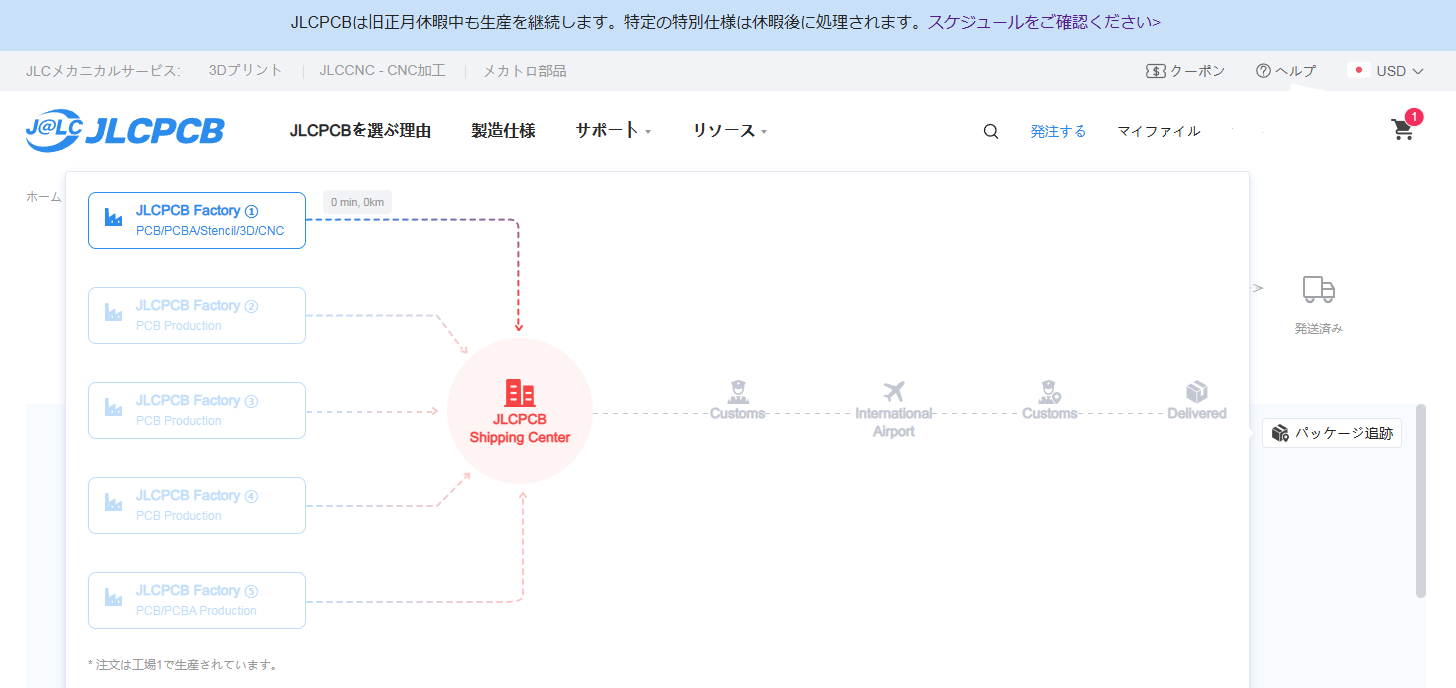Click the JLCPCB Factory ① factory icon
Screen dimensions: 1456x688
[113, 217]
